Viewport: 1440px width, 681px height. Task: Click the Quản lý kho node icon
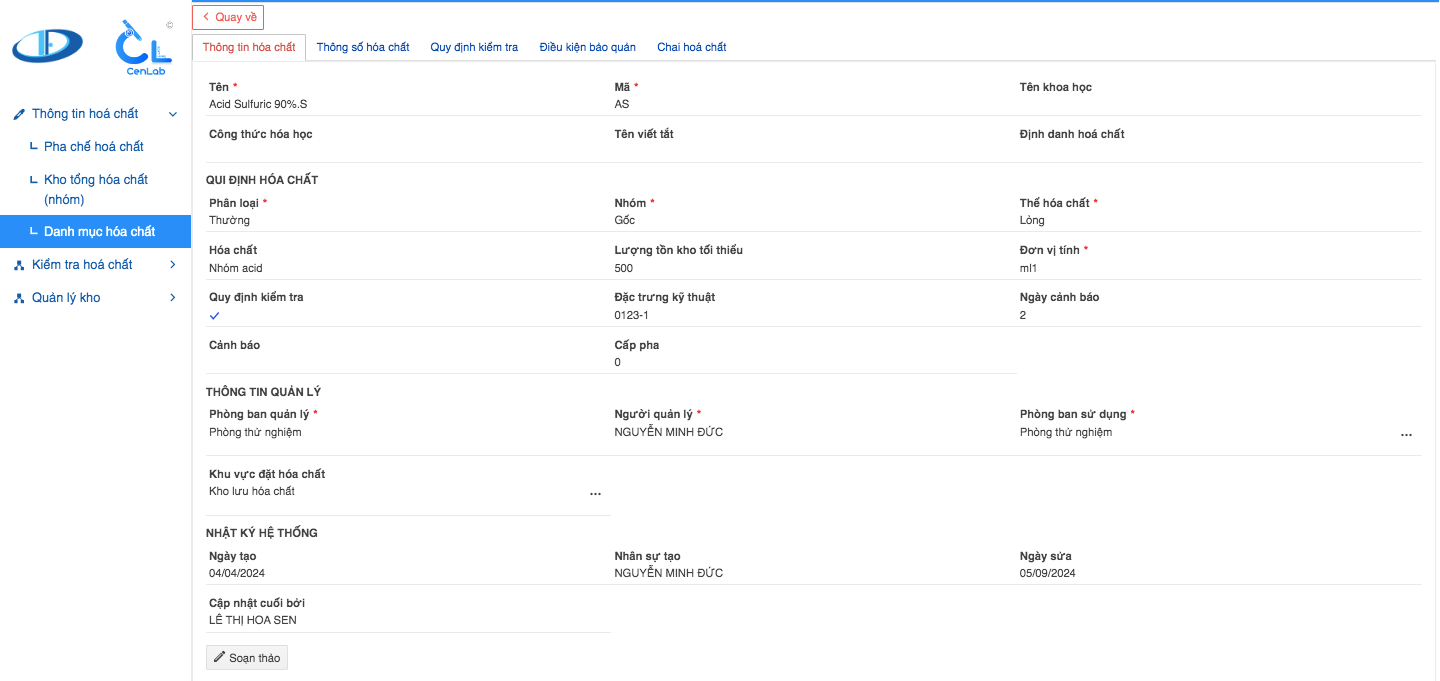click(19, 298)
